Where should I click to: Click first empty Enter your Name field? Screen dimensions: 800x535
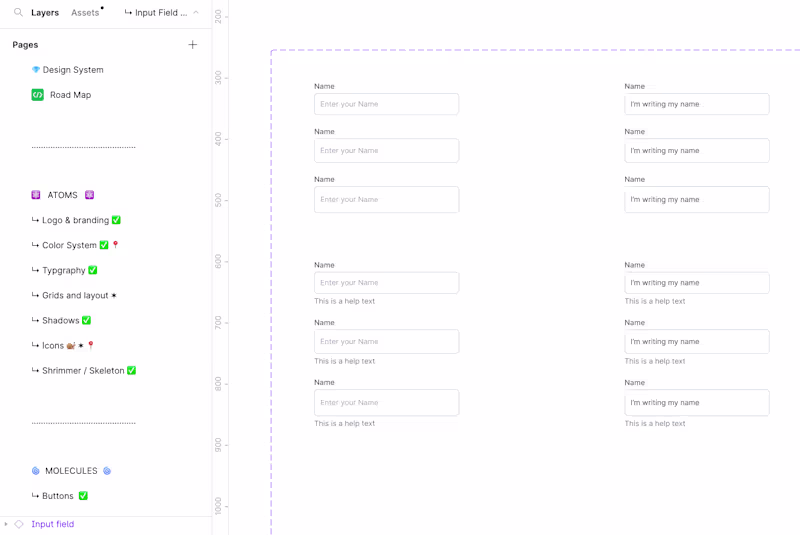[x=386, y=104]
